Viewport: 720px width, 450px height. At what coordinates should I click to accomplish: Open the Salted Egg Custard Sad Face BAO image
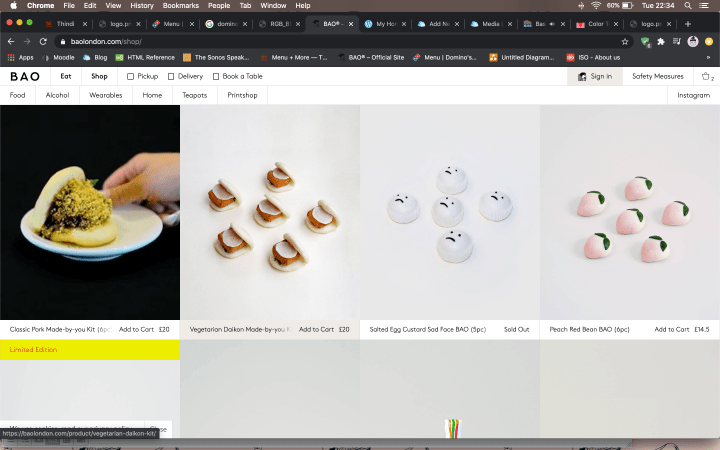[450, 212]
